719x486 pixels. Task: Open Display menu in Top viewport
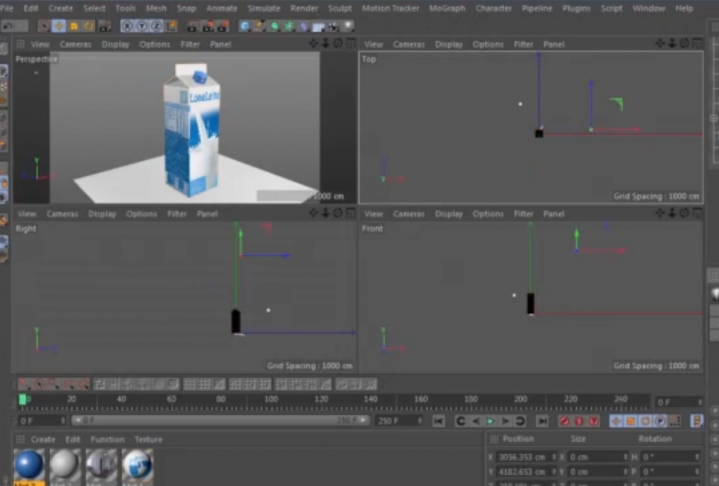coord(448,44)
